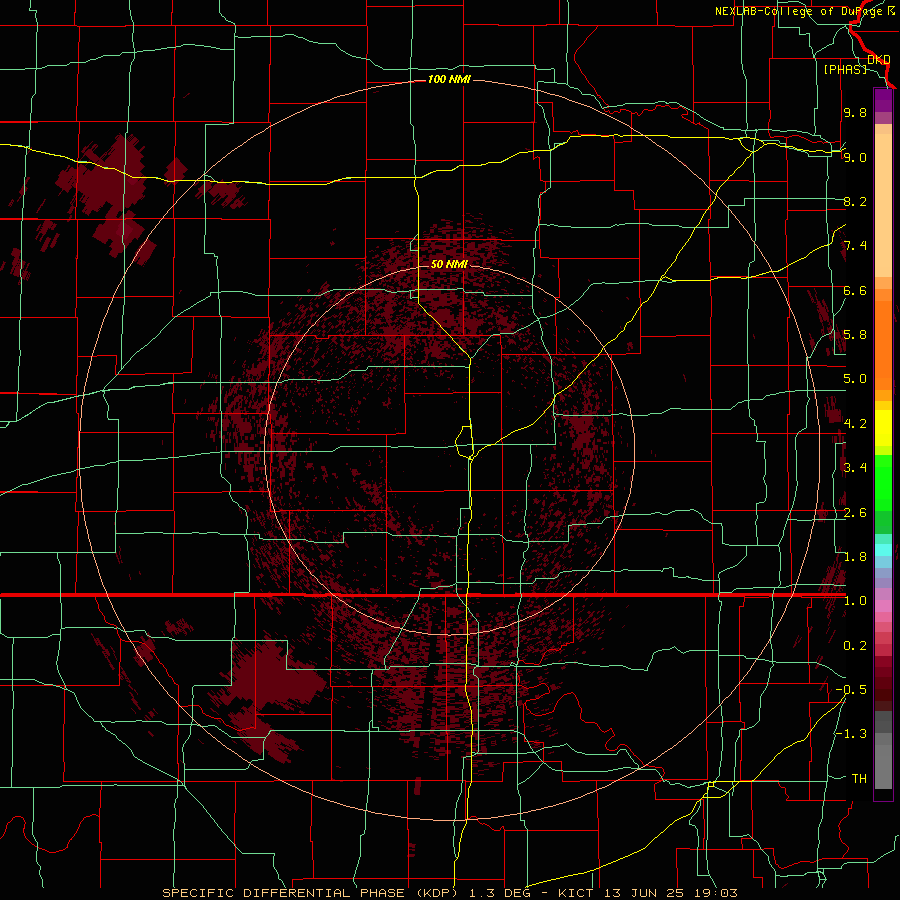The width and height of the screenshot is (900, 900).
Task: Click the [PHAS] legend label
Action: (x=845, y=70)
